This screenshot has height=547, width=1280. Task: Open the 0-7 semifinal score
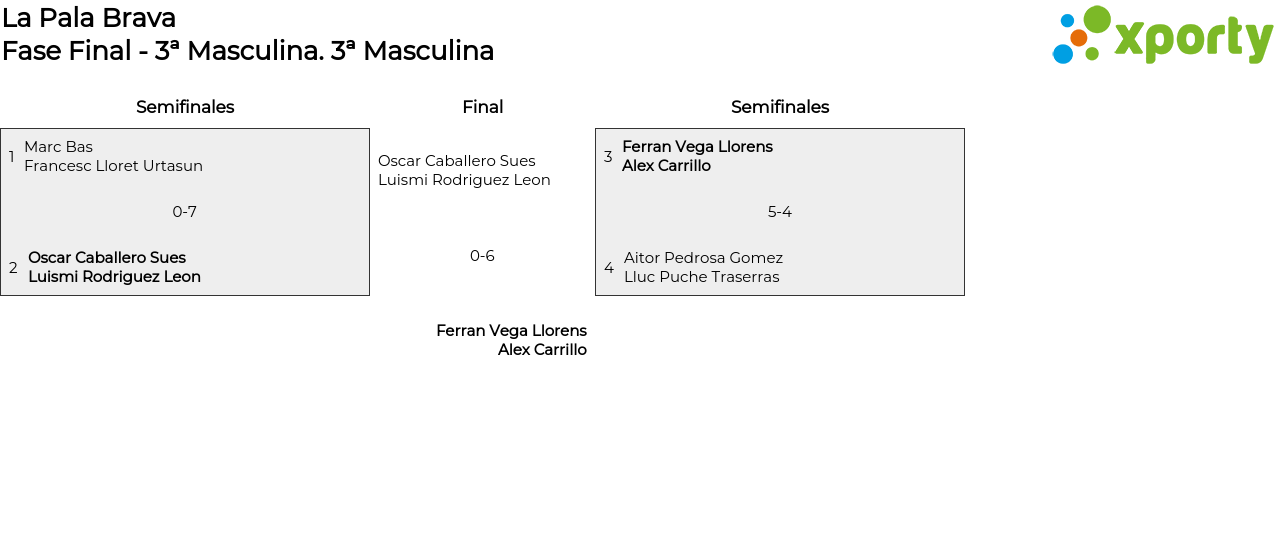[184, 212]
